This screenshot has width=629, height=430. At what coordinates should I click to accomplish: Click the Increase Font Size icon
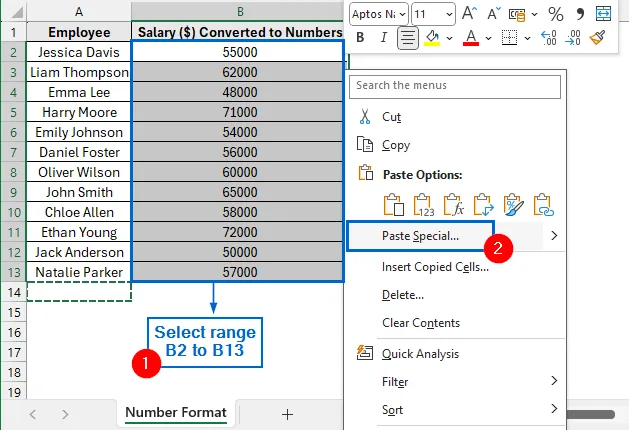click(x=469, y=14)
